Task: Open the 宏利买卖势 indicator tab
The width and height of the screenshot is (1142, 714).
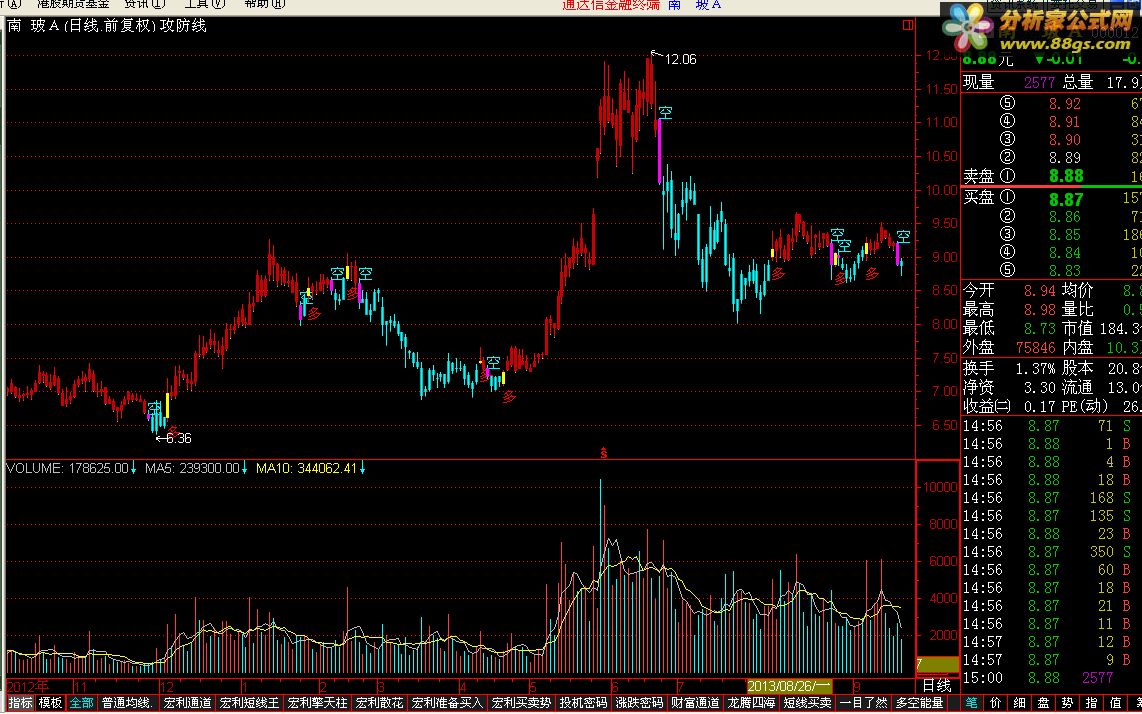Action: pyautogui.click(x=521, y=704)
